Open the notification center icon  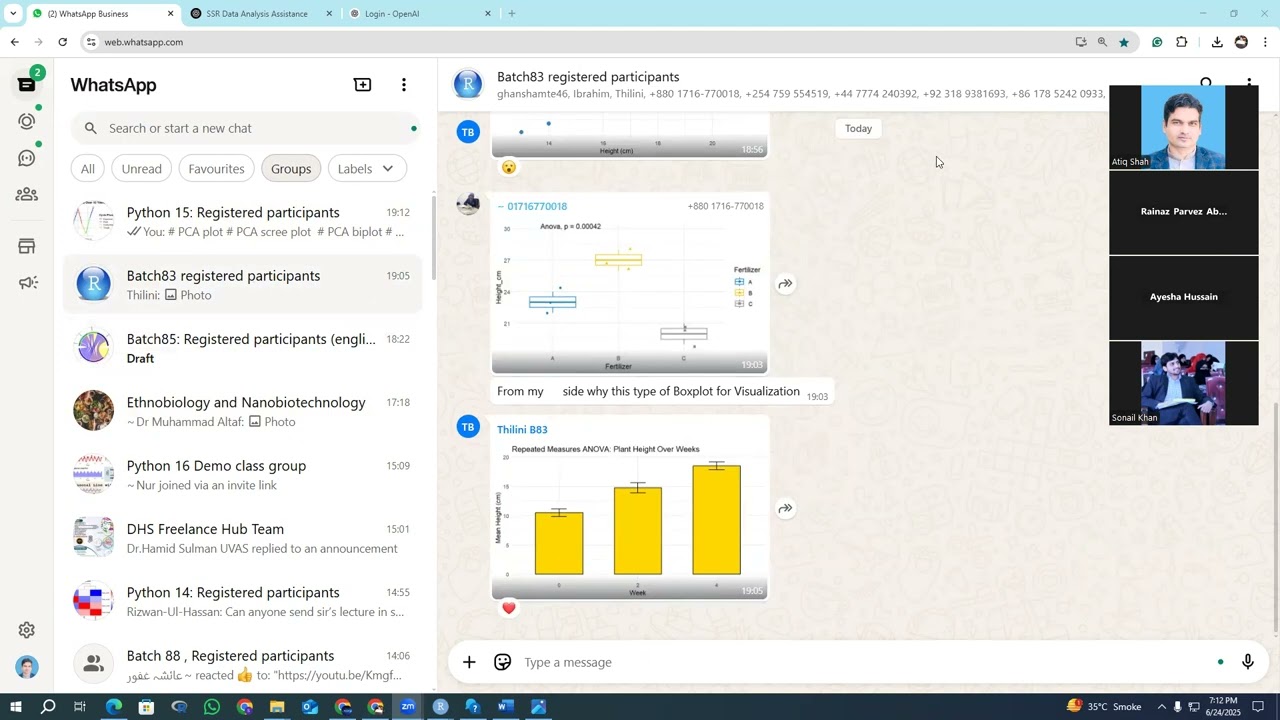(x=1258, y=707)
